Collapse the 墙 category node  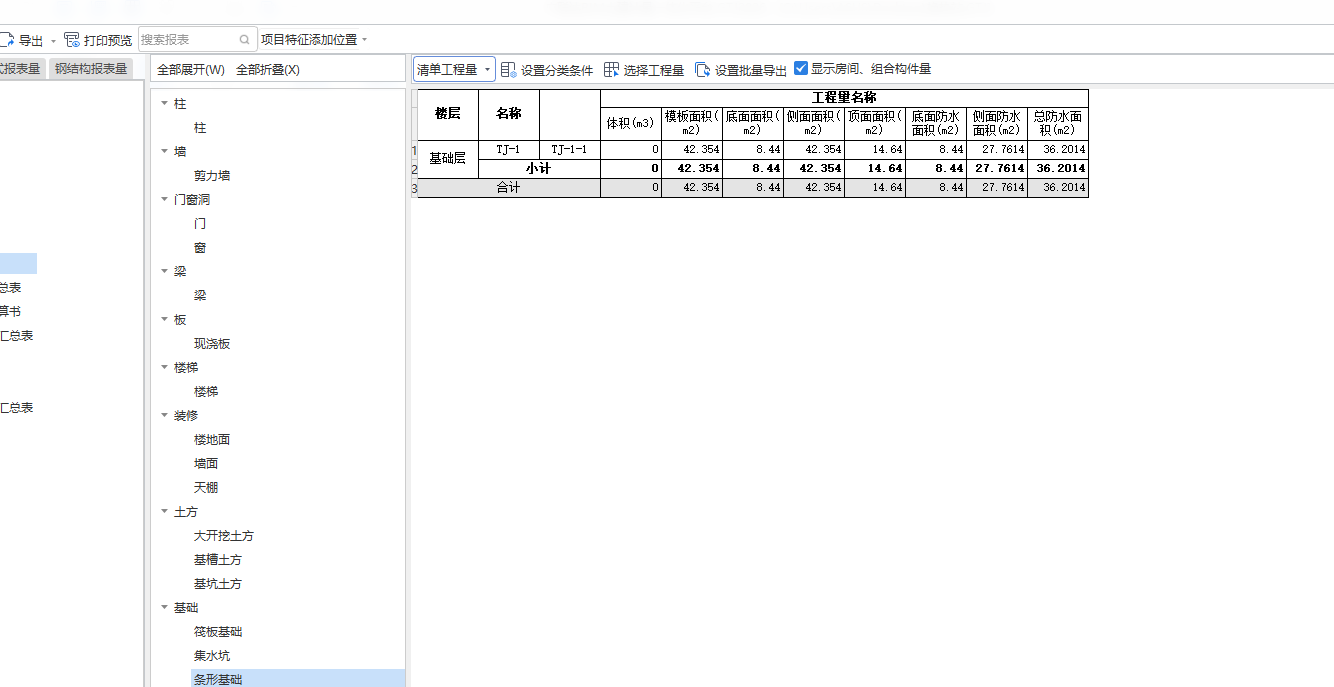tap(165, 152)
